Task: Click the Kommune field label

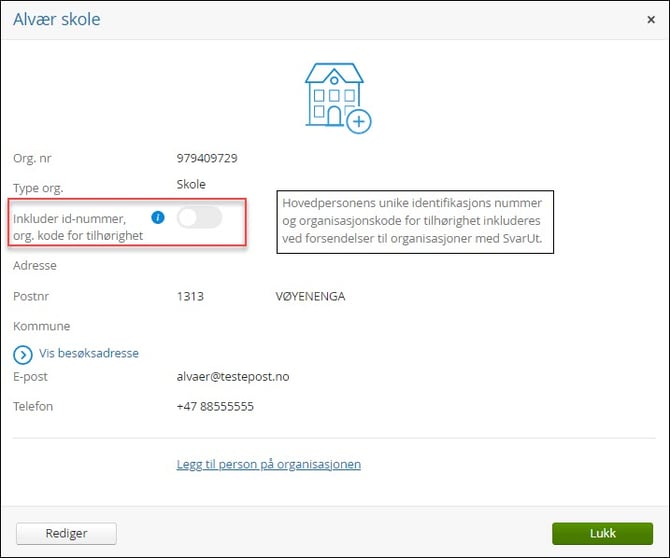Action: (41, 326)
